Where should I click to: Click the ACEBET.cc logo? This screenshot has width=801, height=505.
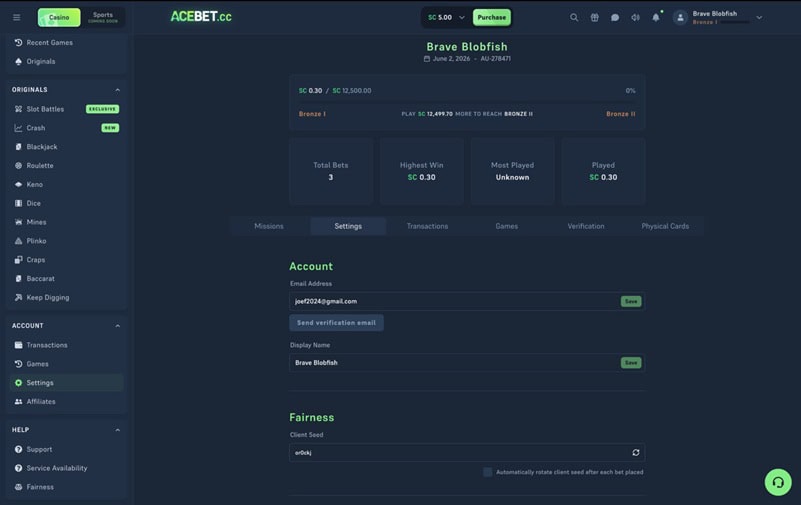pyautogui.click(x=201, y=17)
